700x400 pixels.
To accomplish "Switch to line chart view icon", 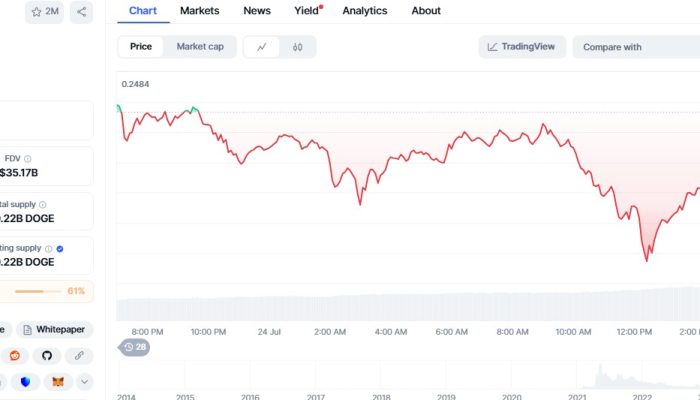I will coord(262,46).
